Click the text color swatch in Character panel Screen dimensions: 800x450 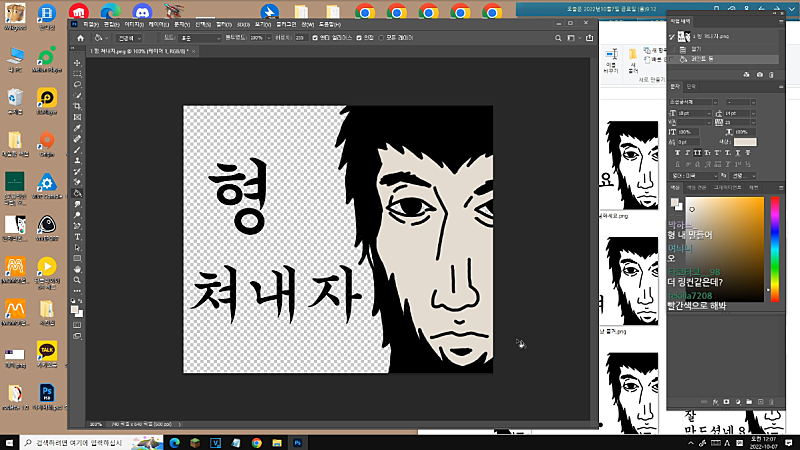pos(745,142)
